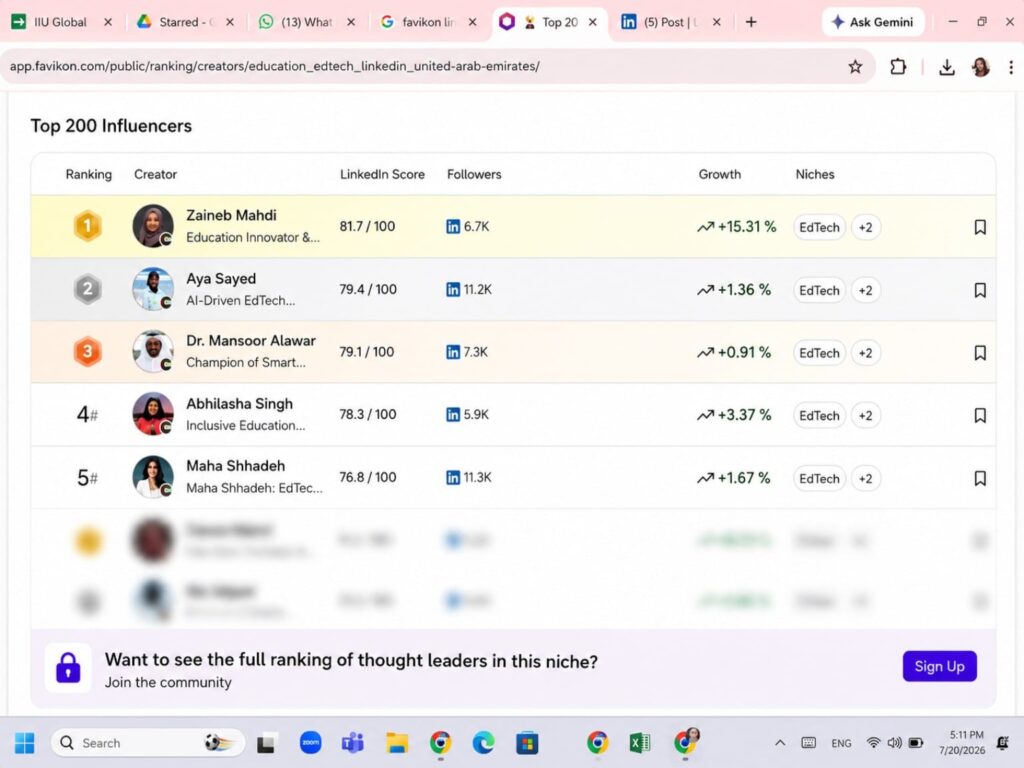Save Abhilasha Singh with the bookmark icon
This screenshot has height=768, width=1024.
(x=980, y=415)
